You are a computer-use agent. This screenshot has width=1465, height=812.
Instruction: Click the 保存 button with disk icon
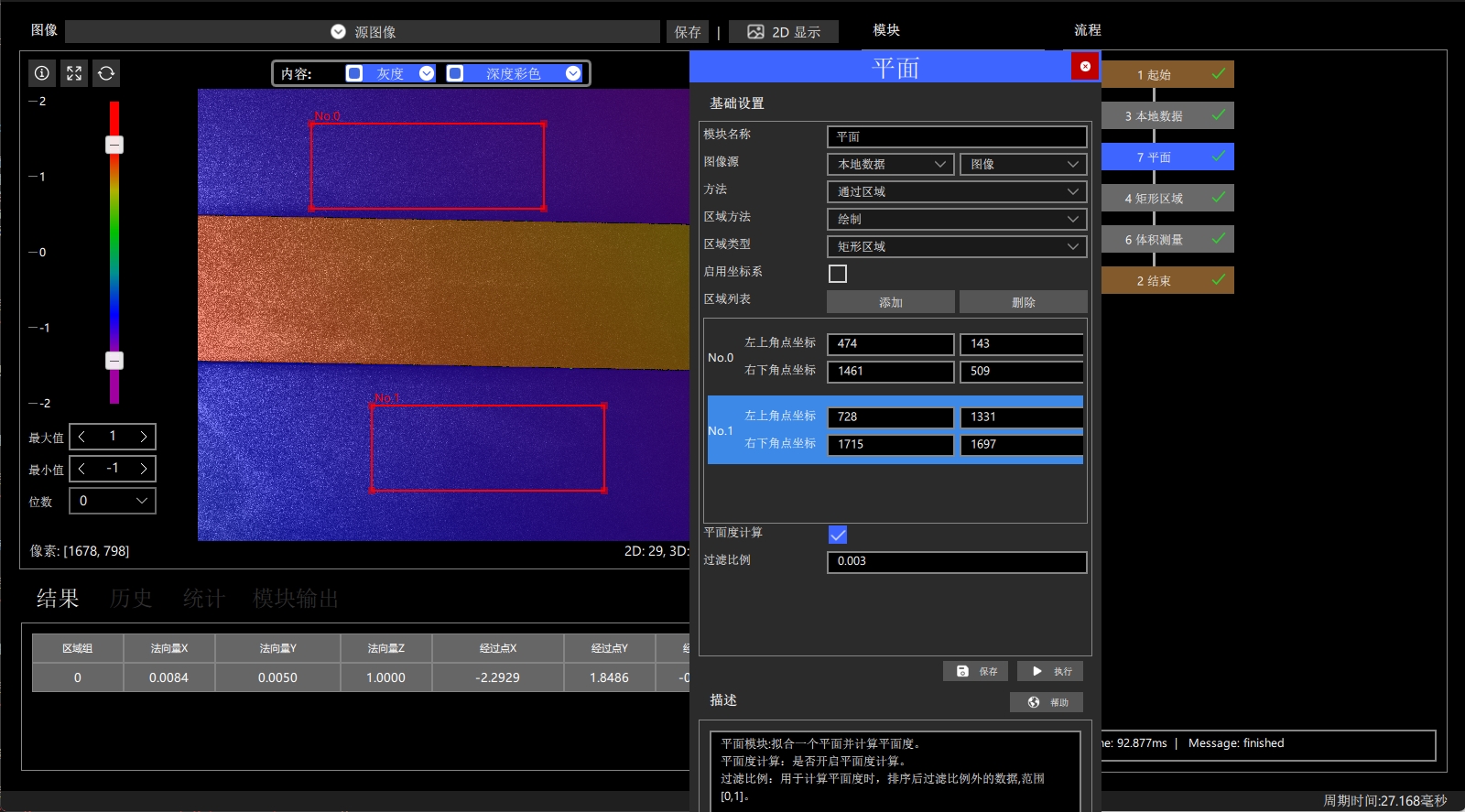click(976, 671)
